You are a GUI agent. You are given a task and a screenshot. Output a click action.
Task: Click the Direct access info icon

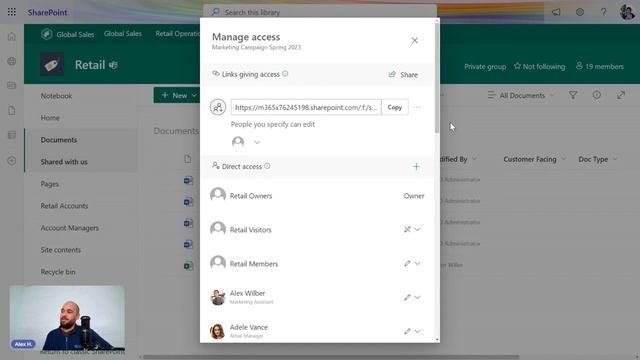pos(267,166)
